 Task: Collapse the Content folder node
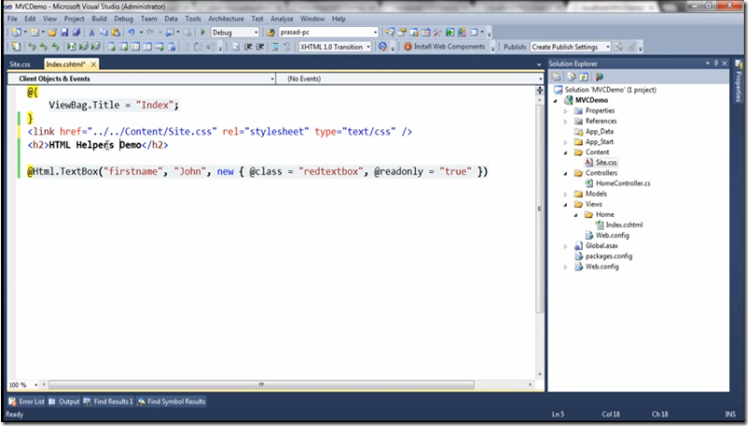[566, 153]
